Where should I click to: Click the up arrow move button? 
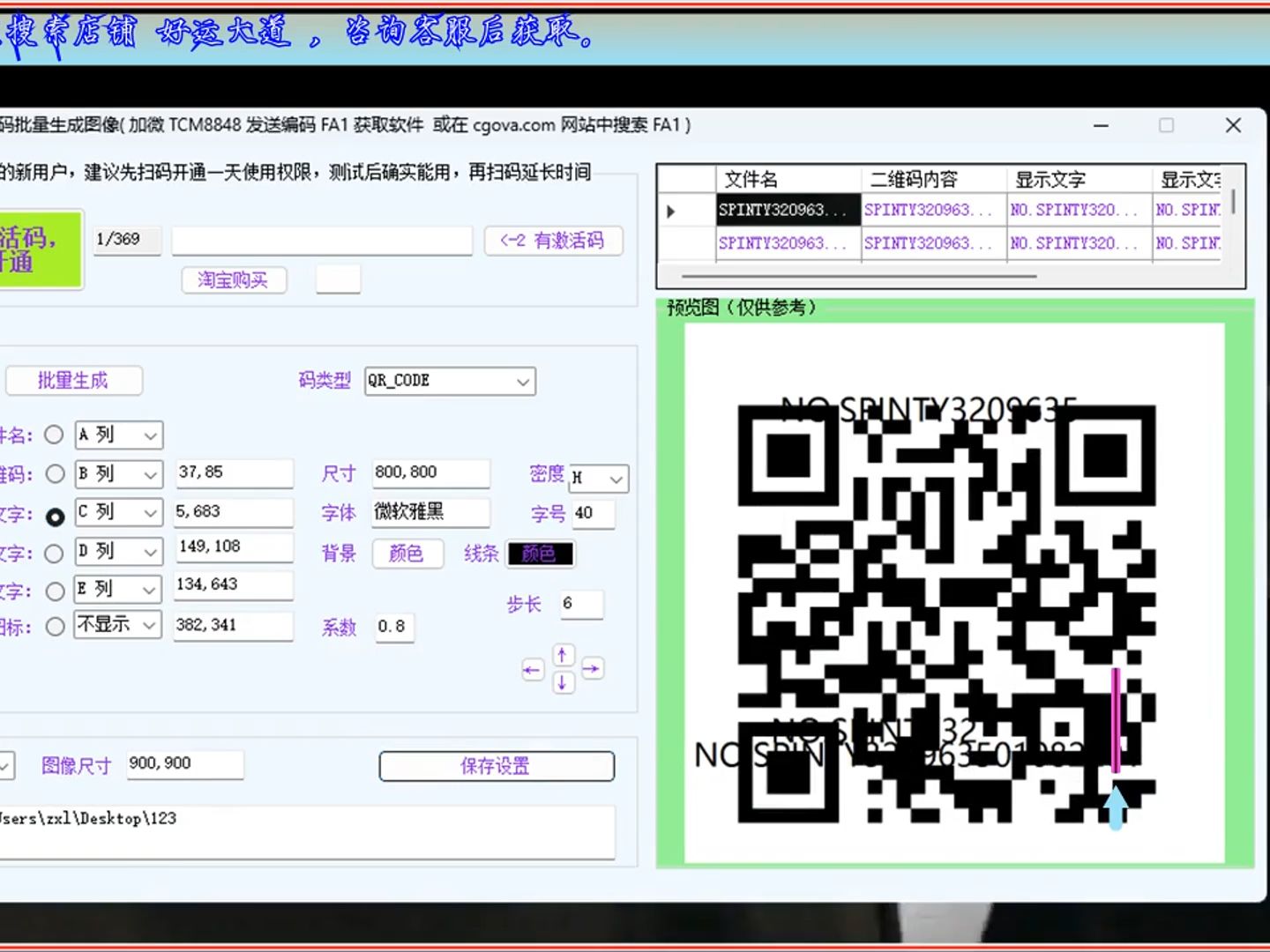(562, 655)
